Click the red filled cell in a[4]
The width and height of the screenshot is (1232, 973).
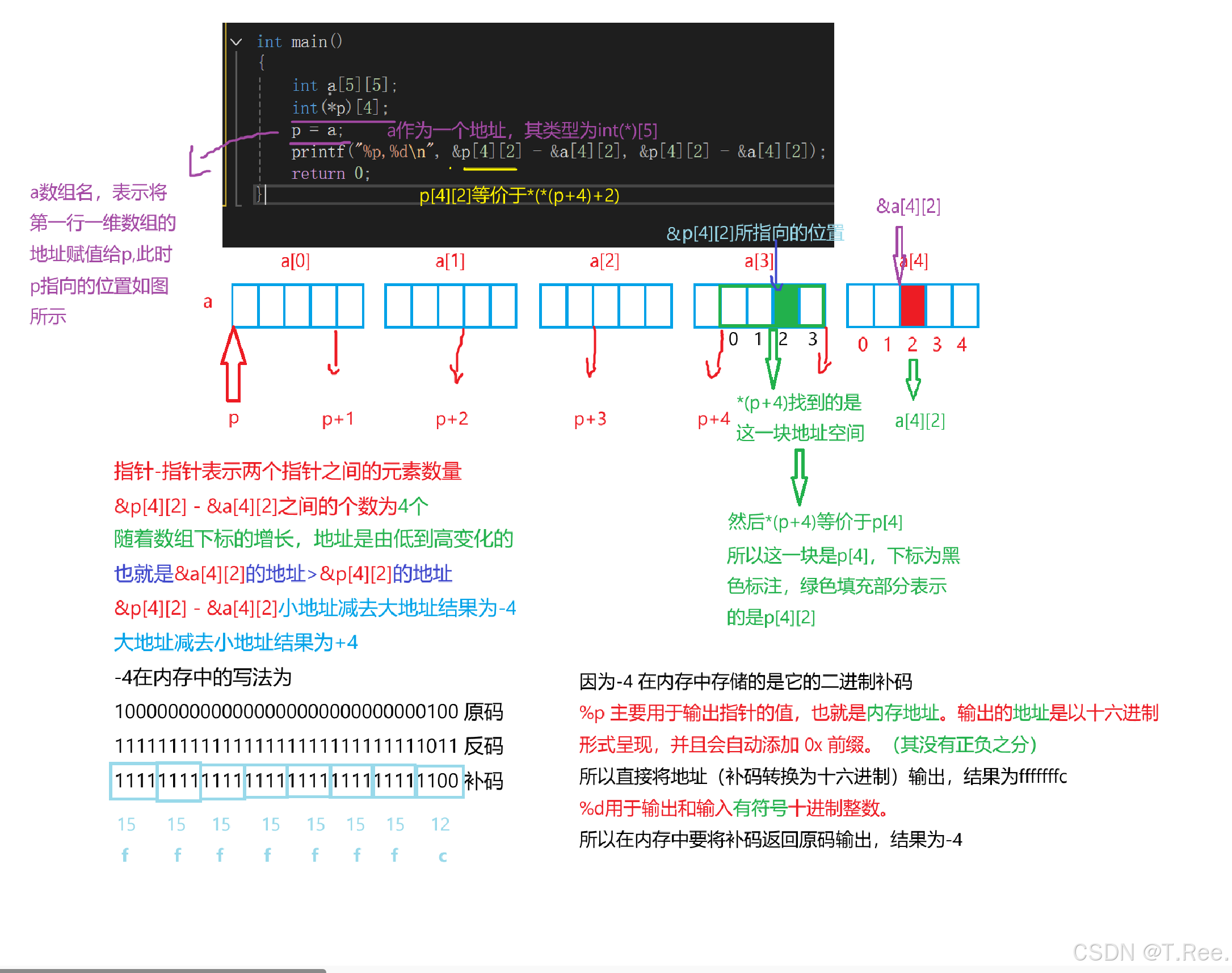coord(913,305)
